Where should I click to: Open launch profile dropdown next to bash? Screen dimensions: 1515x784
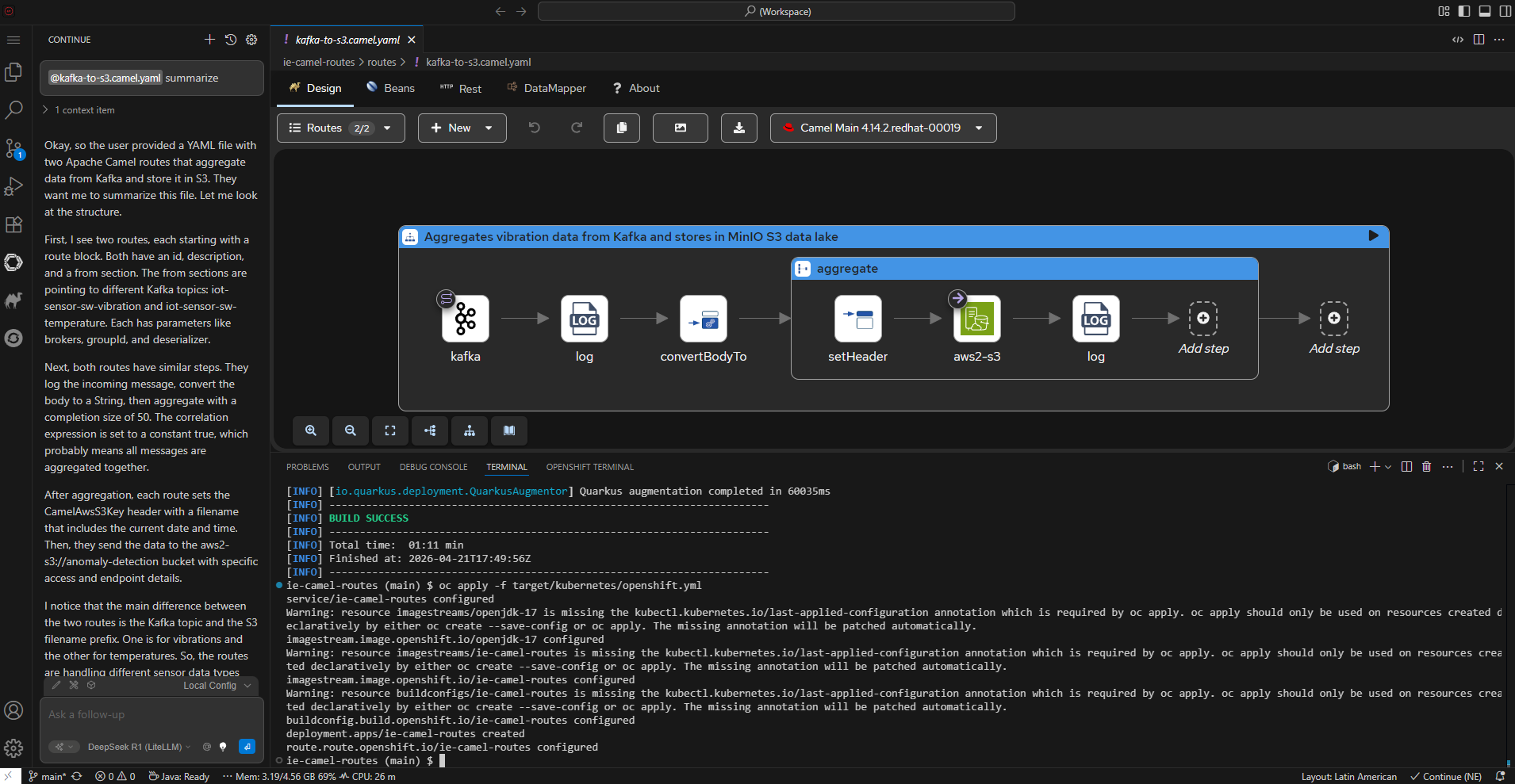coord(1388,467)
